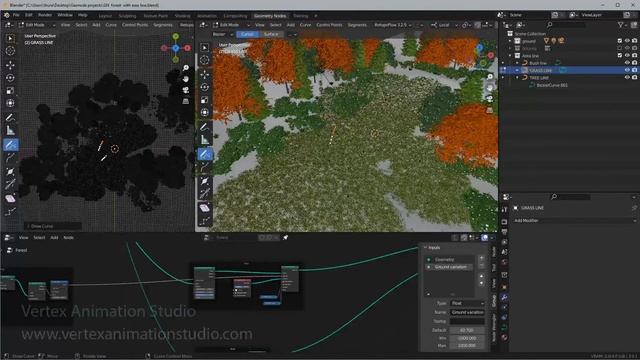Screen dimensions: 640x360
Task: Open Edit Mode dropdown in left viewport
Action: pos(37,25)
